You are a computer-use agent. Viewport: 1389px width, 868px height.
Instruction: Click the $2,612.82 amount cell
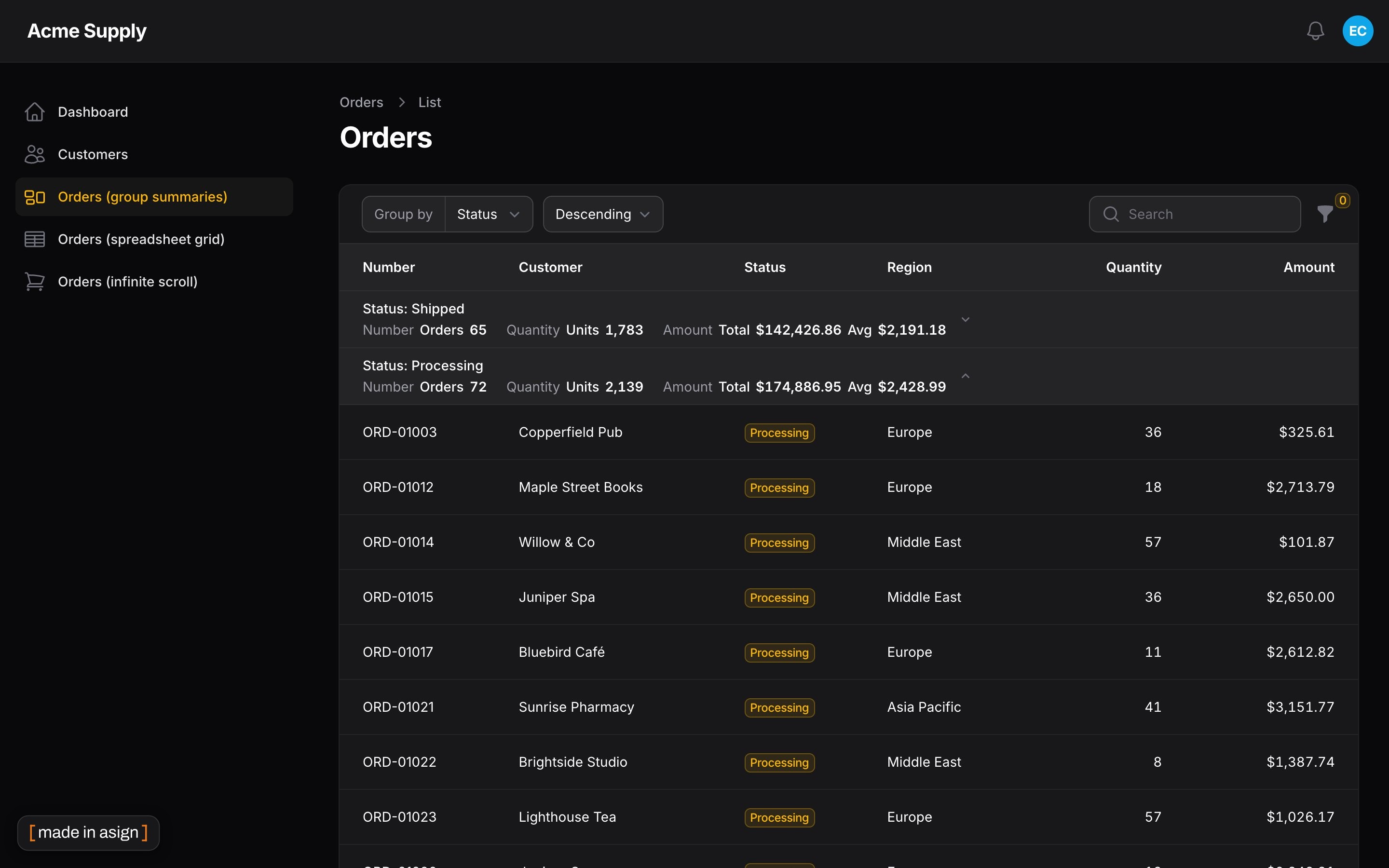(x=1300, y=652)
